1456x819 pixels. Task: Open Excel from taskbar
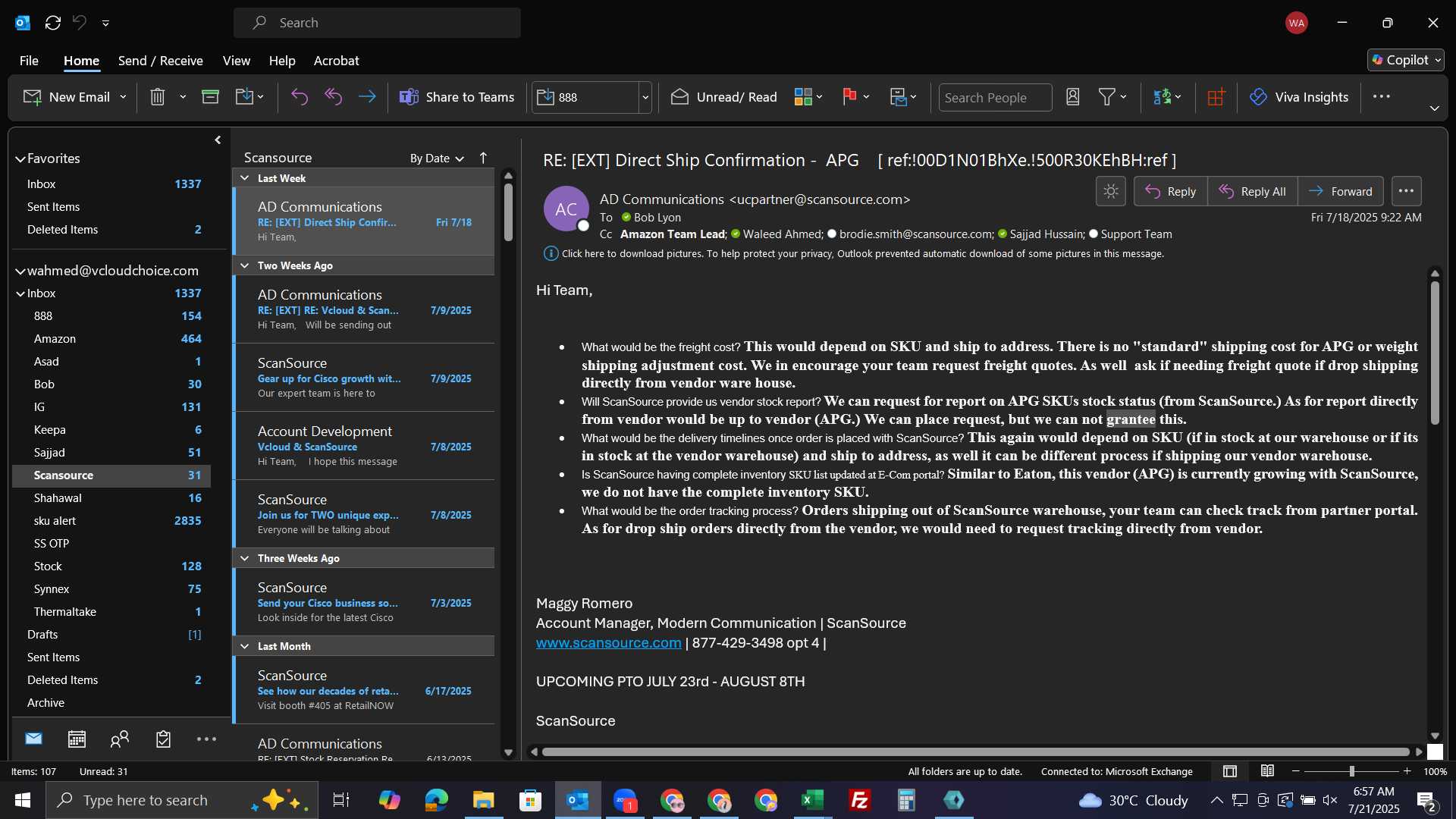click(x=812, y=800)
